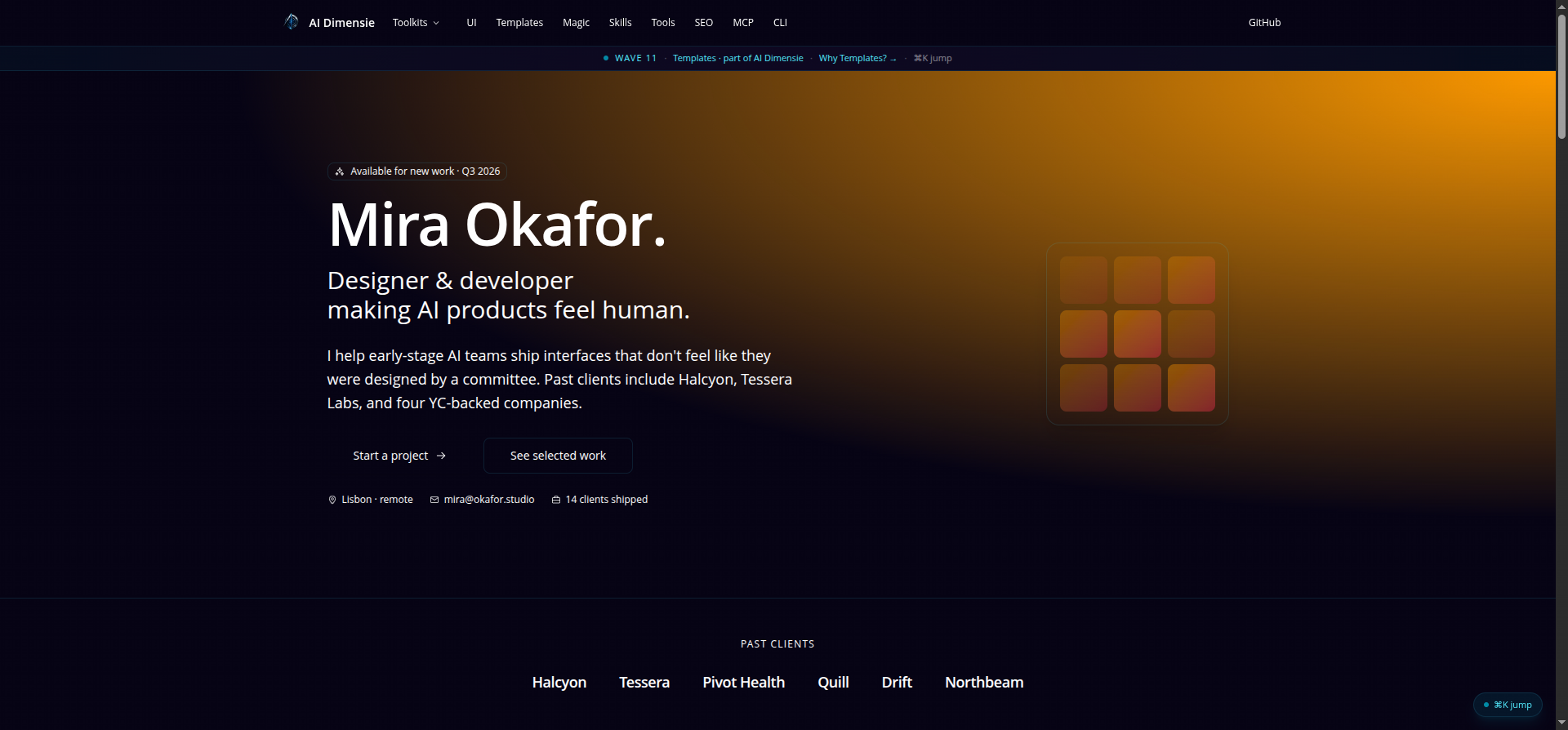Image resolution: width=1568 pixels, height=730 pixels.
Task: Open the Tools navigation item
Action: [663, 22]
